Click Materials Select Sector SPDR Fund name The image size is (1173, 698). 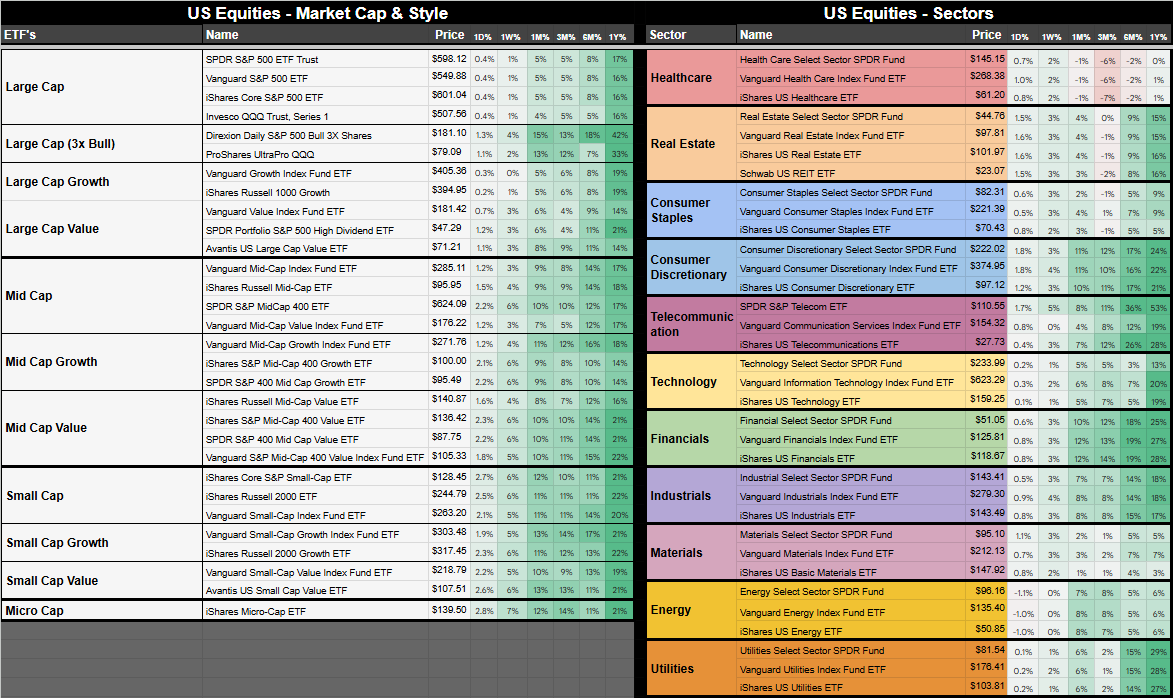(816, 535)
